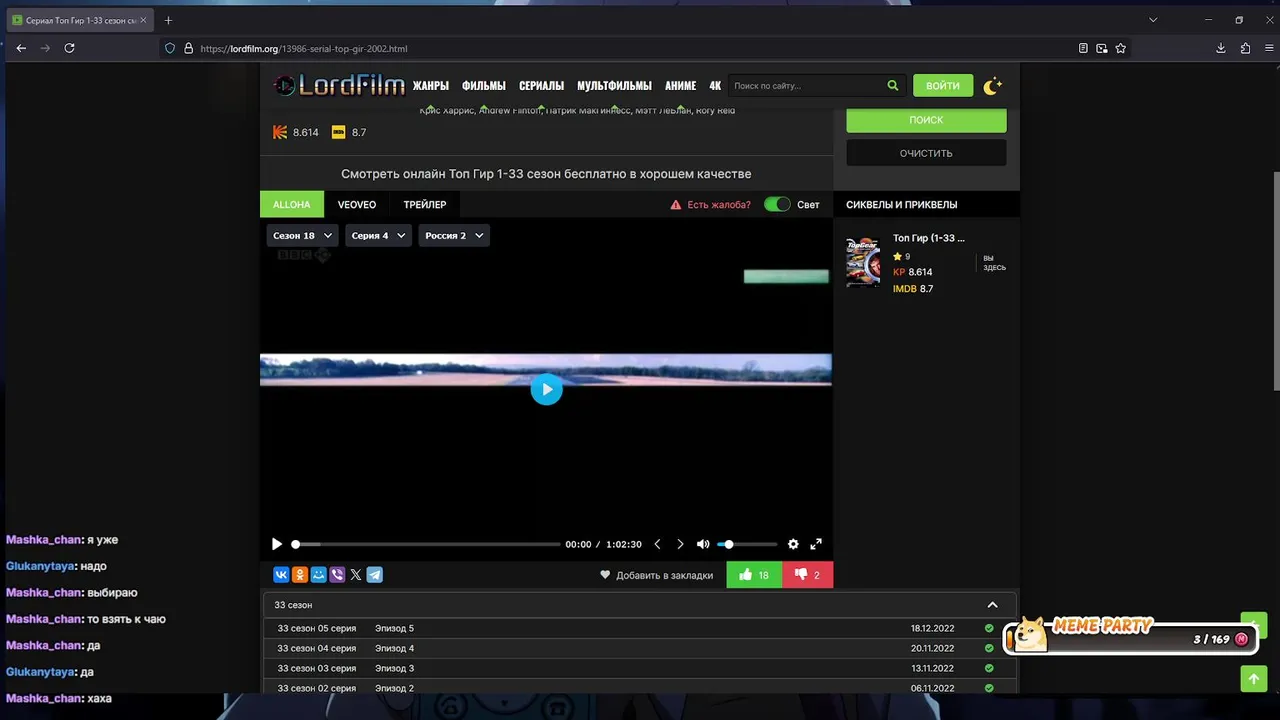Enter fullscreen mode in player

tap(816, 544)
